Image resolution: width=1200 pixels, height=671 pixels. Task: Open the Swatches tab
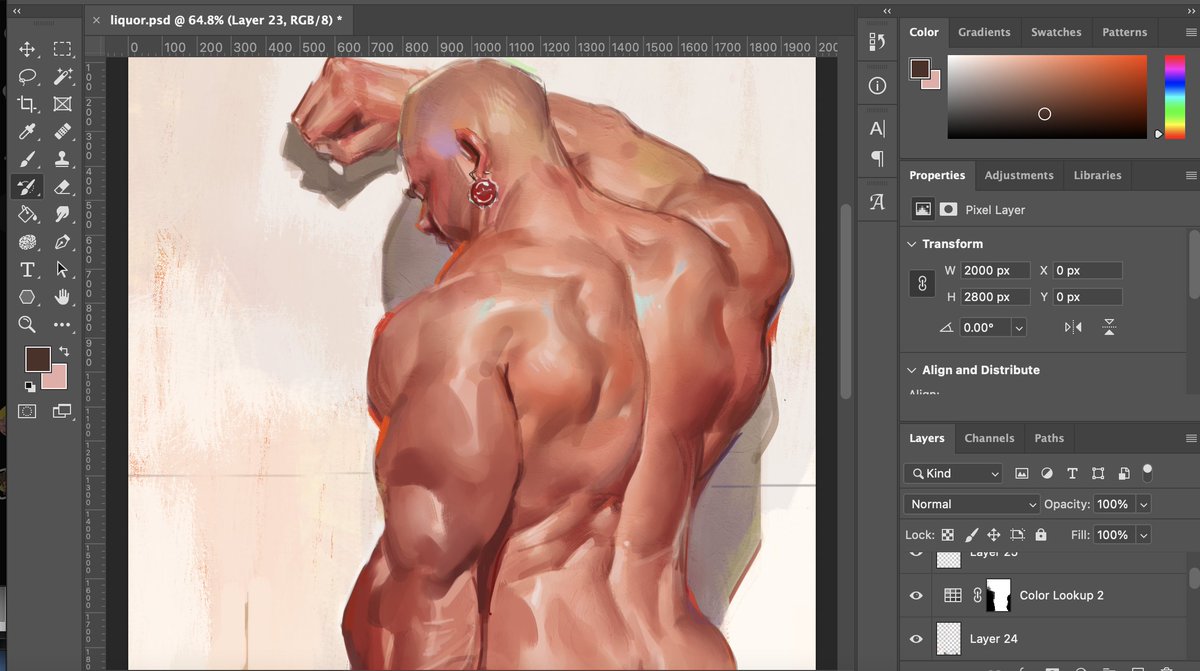(1056, 32)
